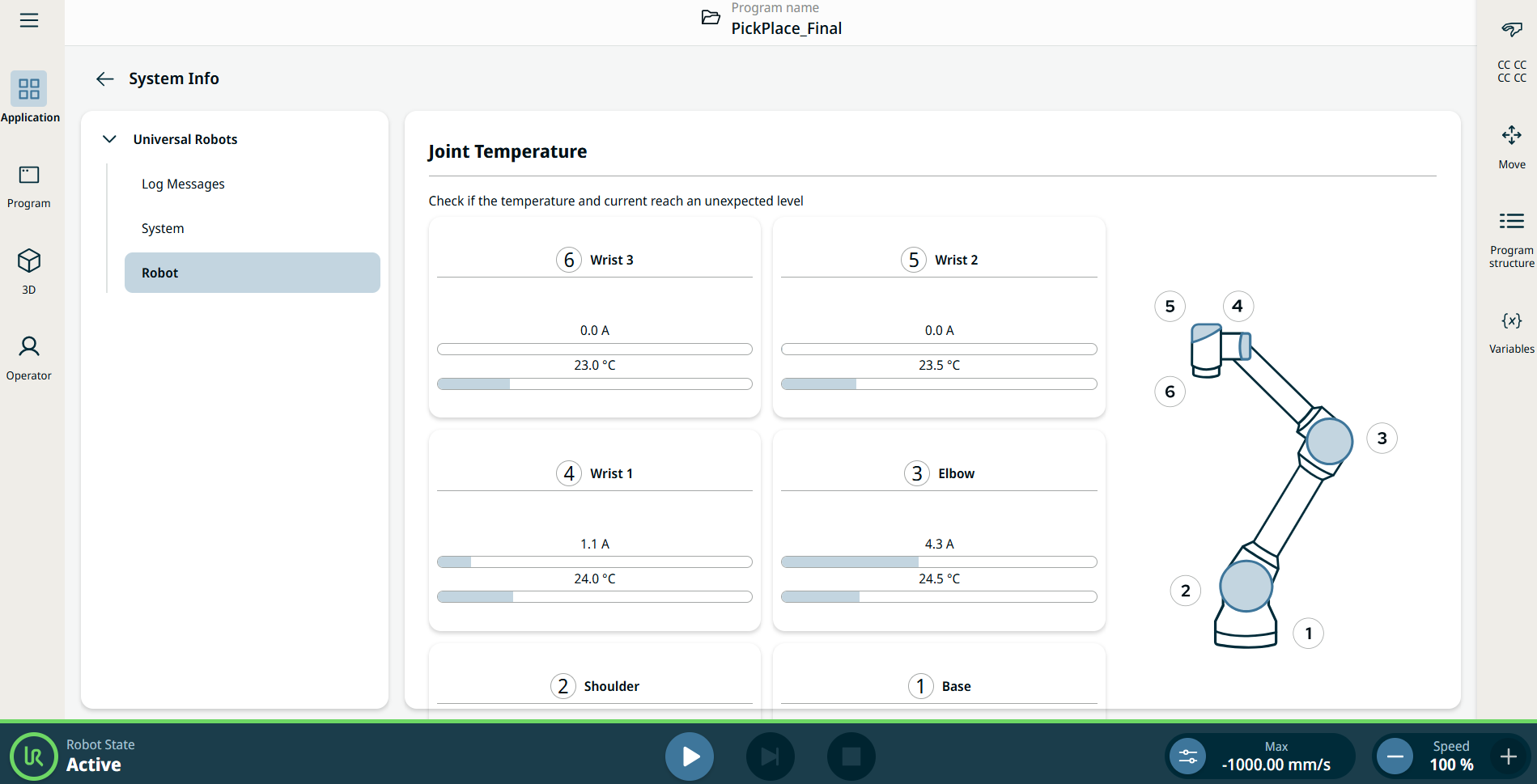Open the Application section

click(29, 97)
